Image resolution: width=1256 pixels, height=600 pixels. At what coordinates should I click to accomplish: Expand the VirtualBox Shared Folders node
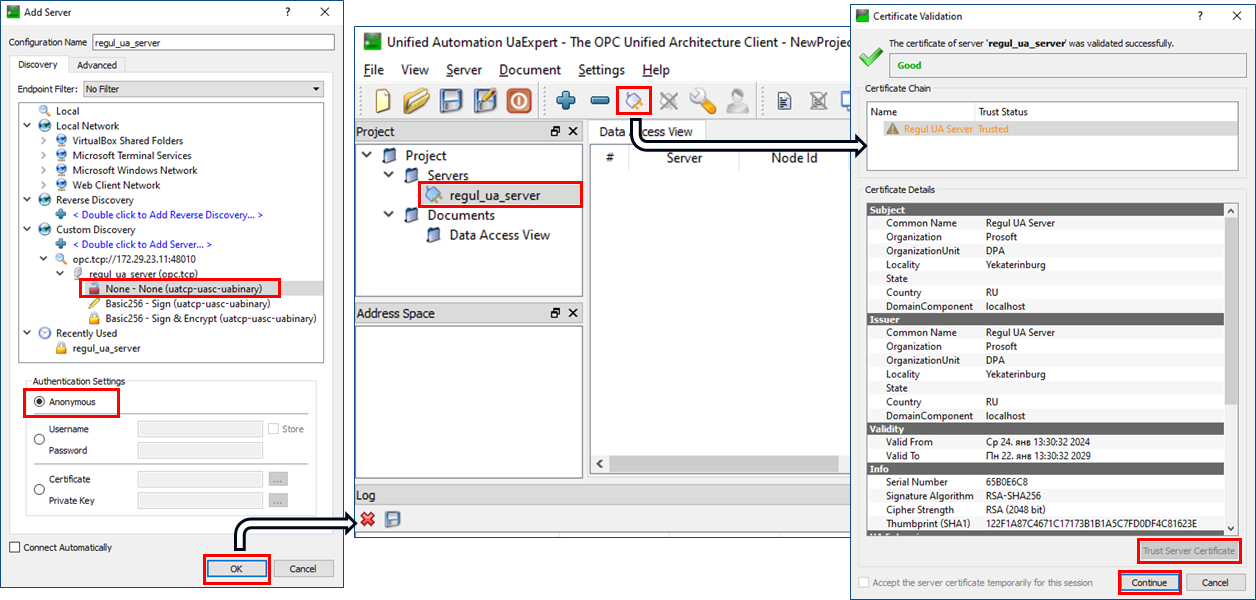(44, 141)
